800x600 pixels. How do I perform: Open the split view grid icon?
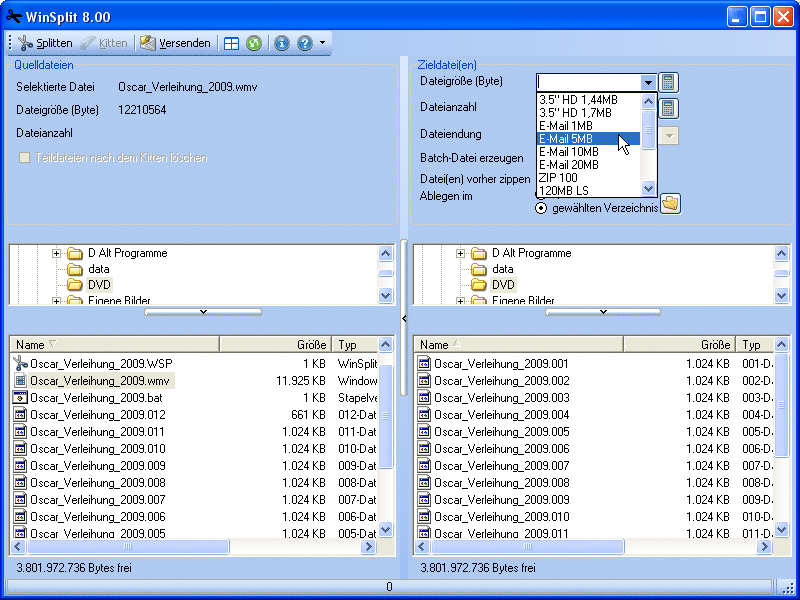(231, 43)
